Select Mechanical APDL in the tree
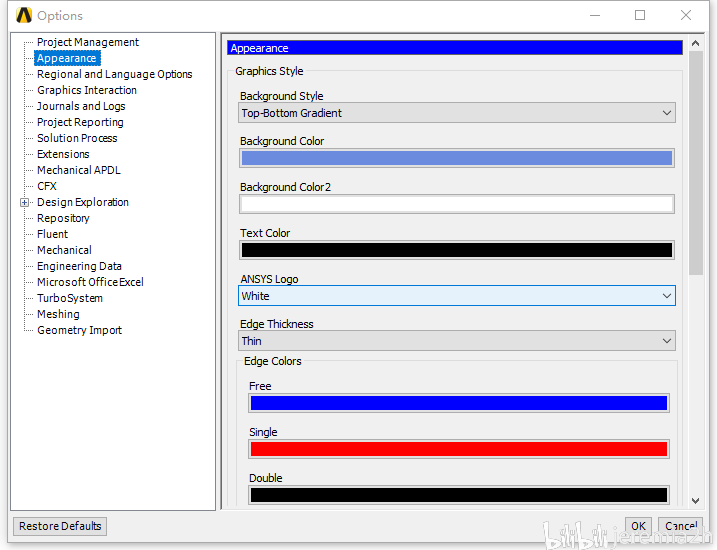The image size is (717, 550). coord(79,170)
